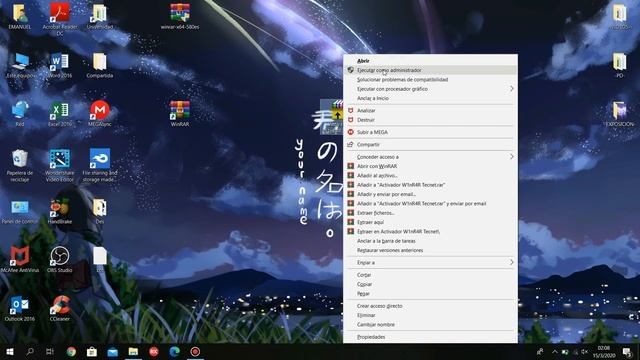Open the EMANUEL user folder icon
The height and width of the screenshot is (360, 640).
pos(19,16)
